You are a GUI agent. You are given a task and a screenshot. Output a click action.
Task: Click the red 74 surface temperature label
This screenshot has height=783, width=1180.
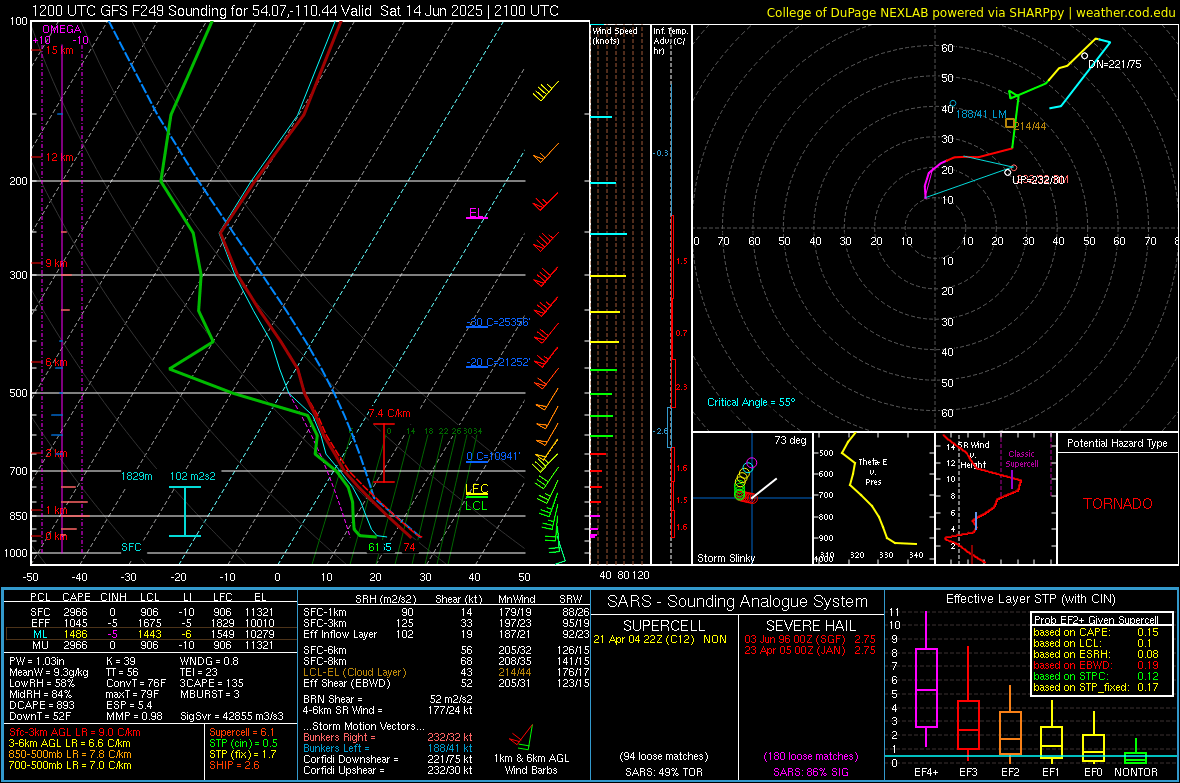tap(409, 547)
